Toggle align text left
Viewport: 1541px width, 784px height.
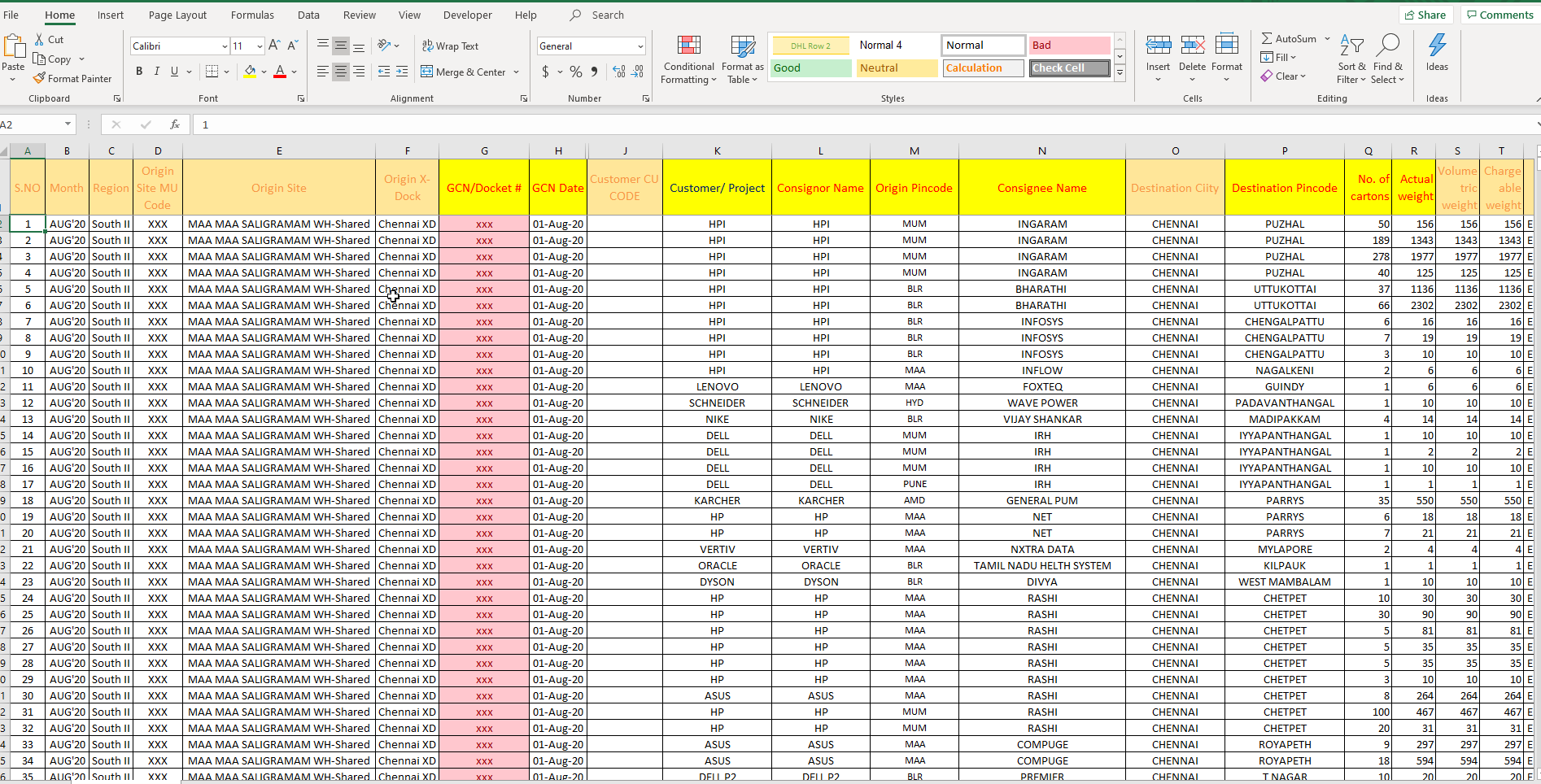pos(323,72)
